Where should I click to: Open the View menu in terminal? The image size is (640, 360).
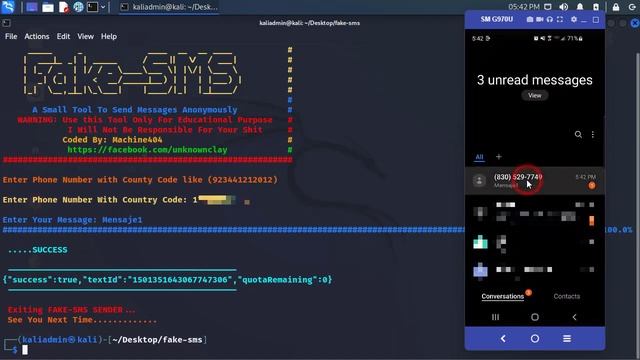(85, 36)
